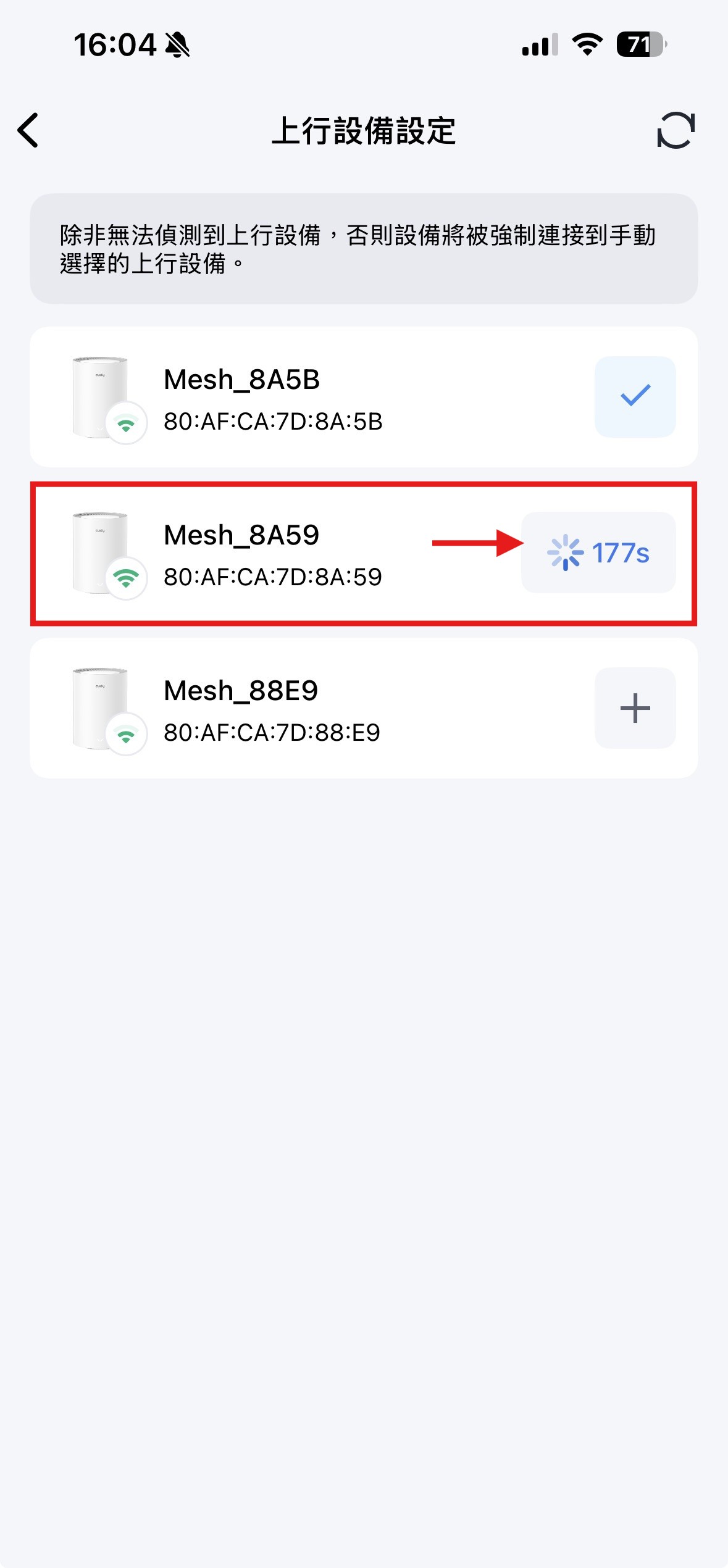728x1568 pixels.
Task: Tap MAC address 80:AF:CA:7D:8A:5B
Action: pyautogui.click(x=273, y=422)
